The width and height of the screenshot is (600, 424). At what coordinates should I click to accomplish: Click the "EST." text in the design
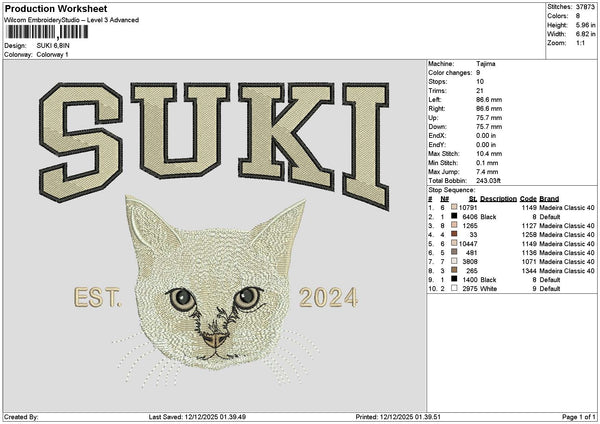[x=97, y=298]
